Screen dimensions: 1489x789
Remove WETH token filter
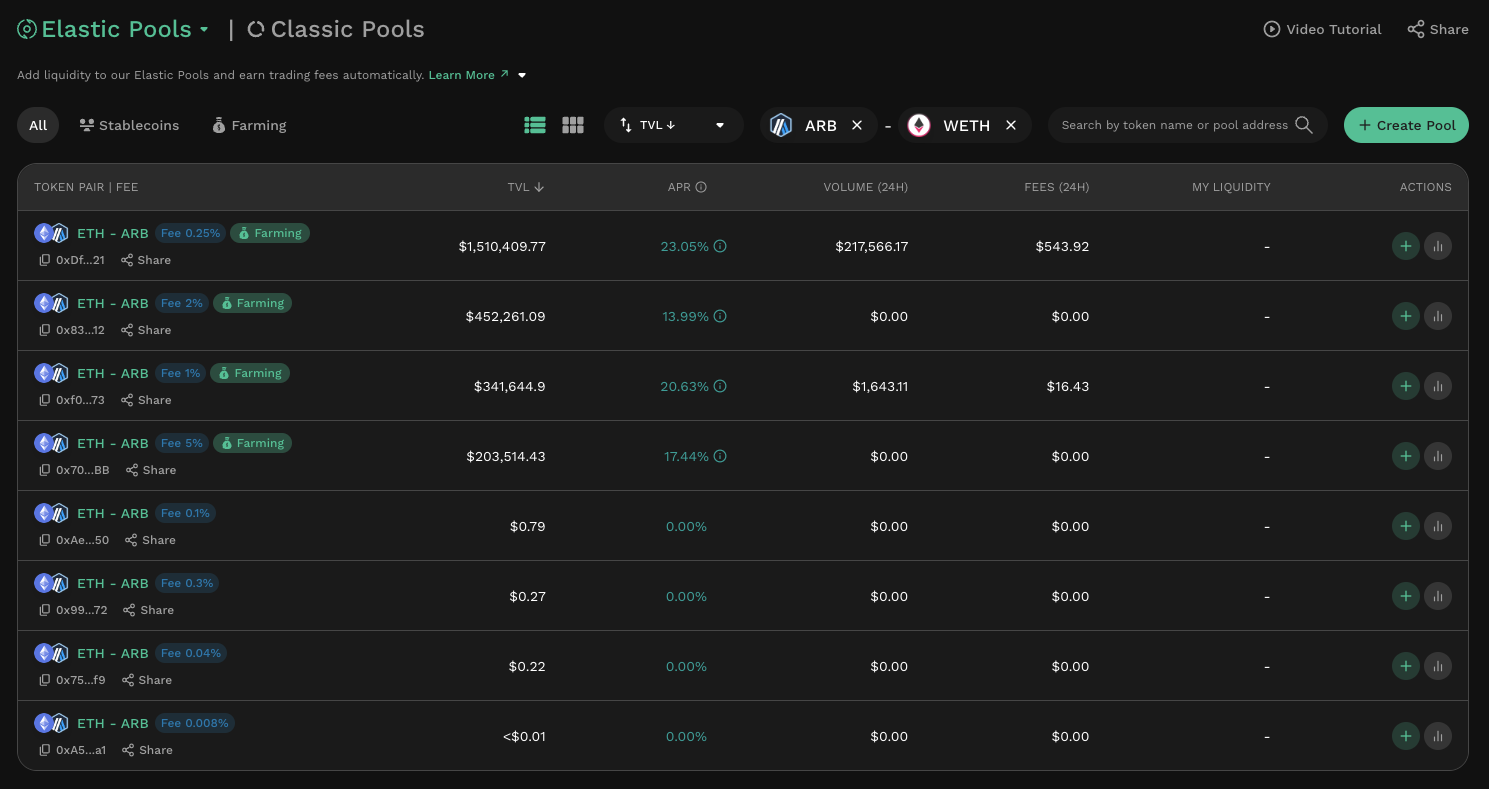point(1011,125)
